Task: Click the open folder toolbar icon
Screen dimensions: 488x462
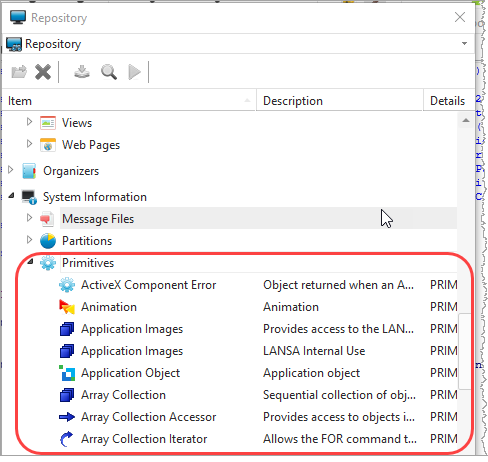Action: (19, 72)
